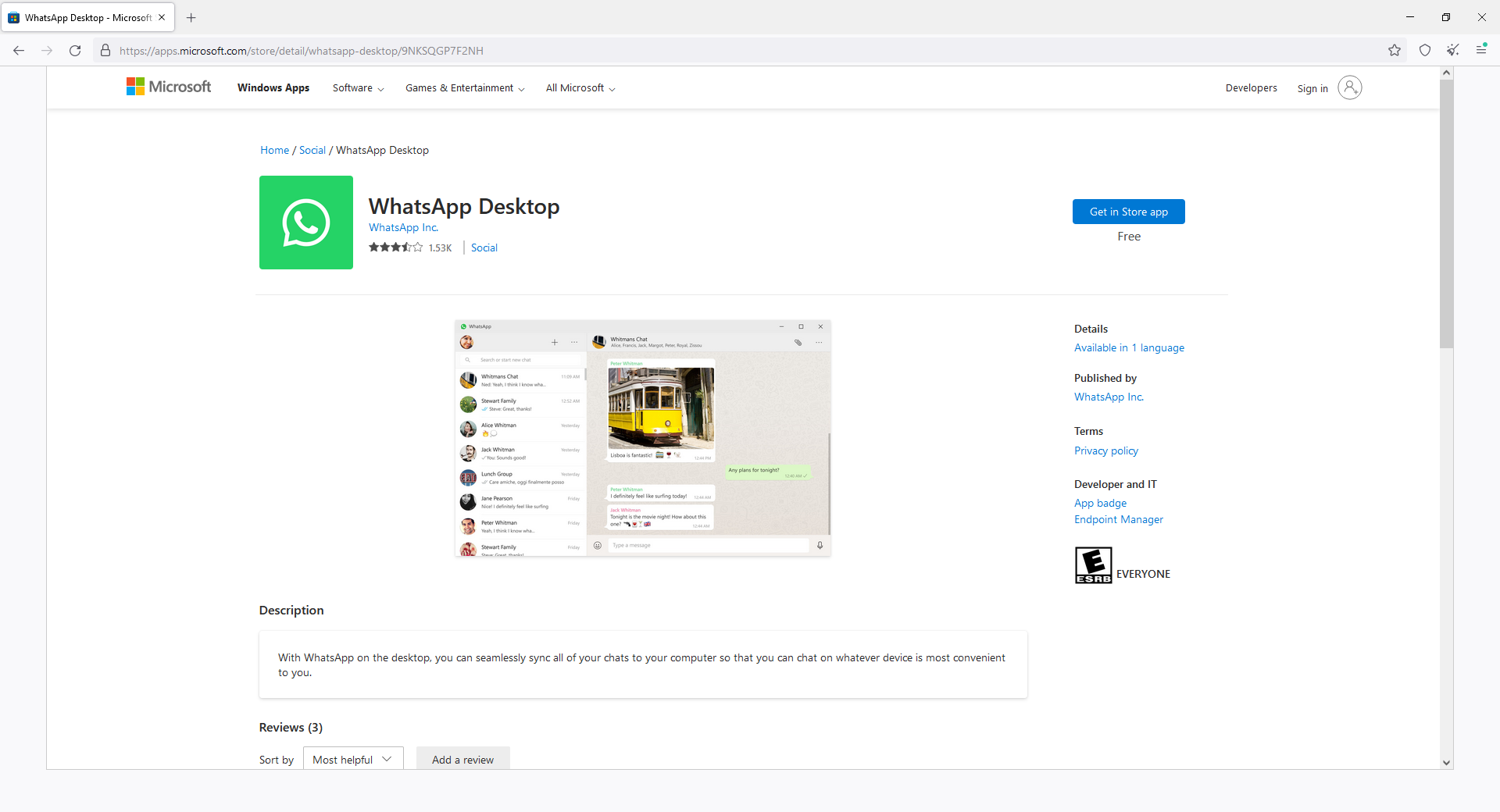Open the shield tracking protection icon
This screenshot has height=812, width=1500.
coord(1425,51)
